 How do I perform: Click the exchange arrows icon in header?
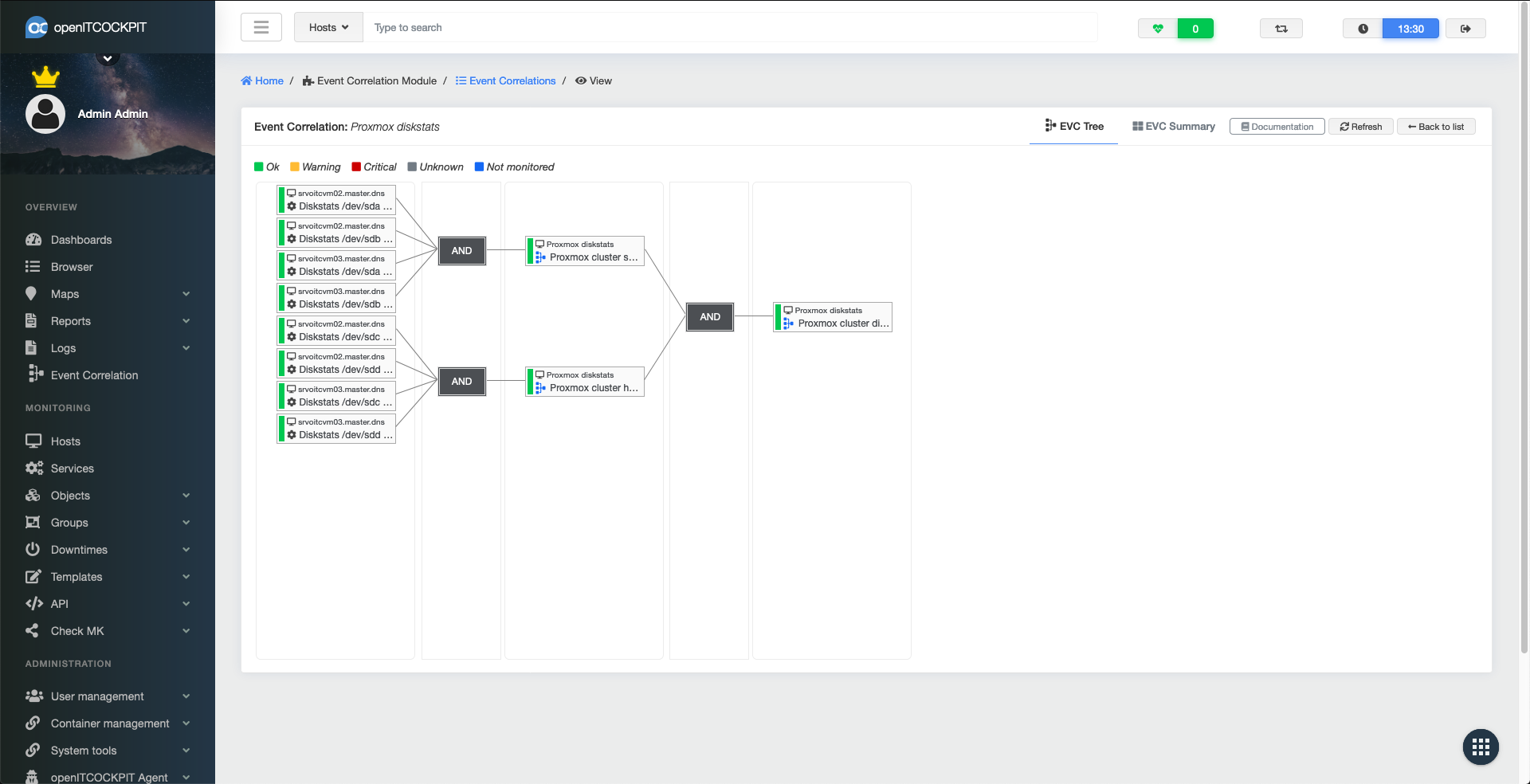1281,29
